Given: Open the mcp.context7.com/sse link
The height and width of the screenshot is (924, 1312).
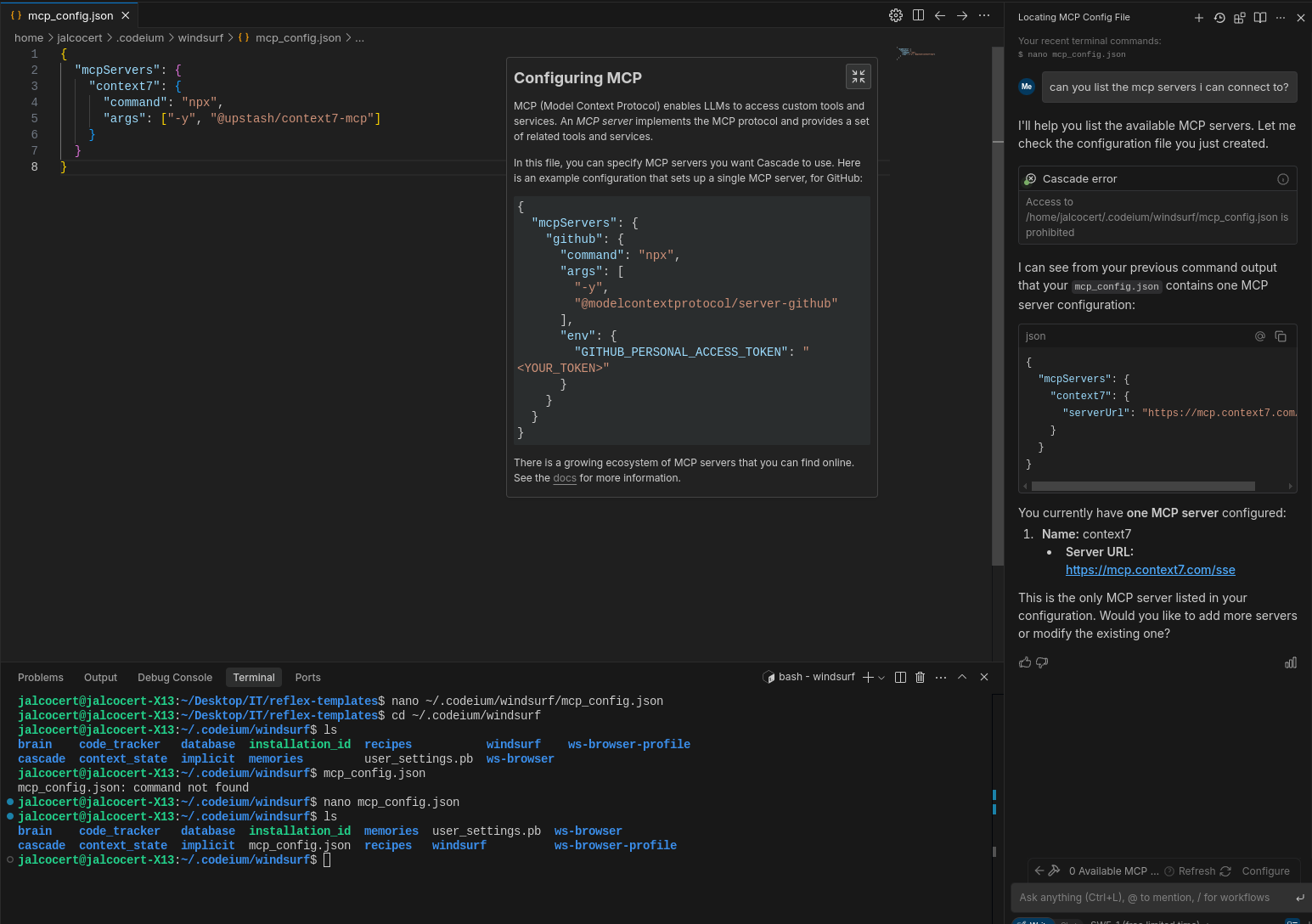Looking at the screenshot, I should [1151, 570].
